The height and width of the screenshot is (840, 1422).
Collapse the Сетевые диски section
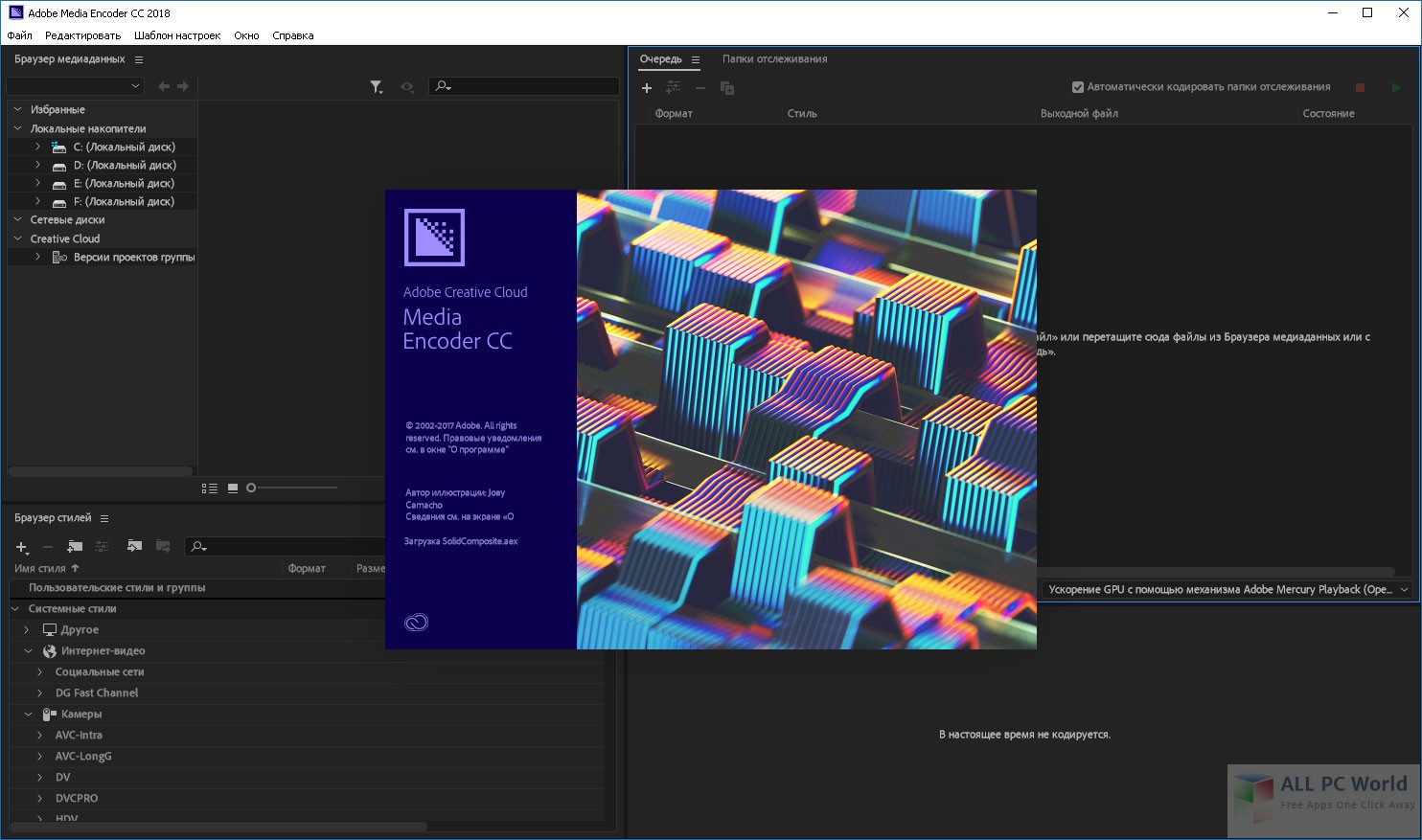[x=17, y=219]
